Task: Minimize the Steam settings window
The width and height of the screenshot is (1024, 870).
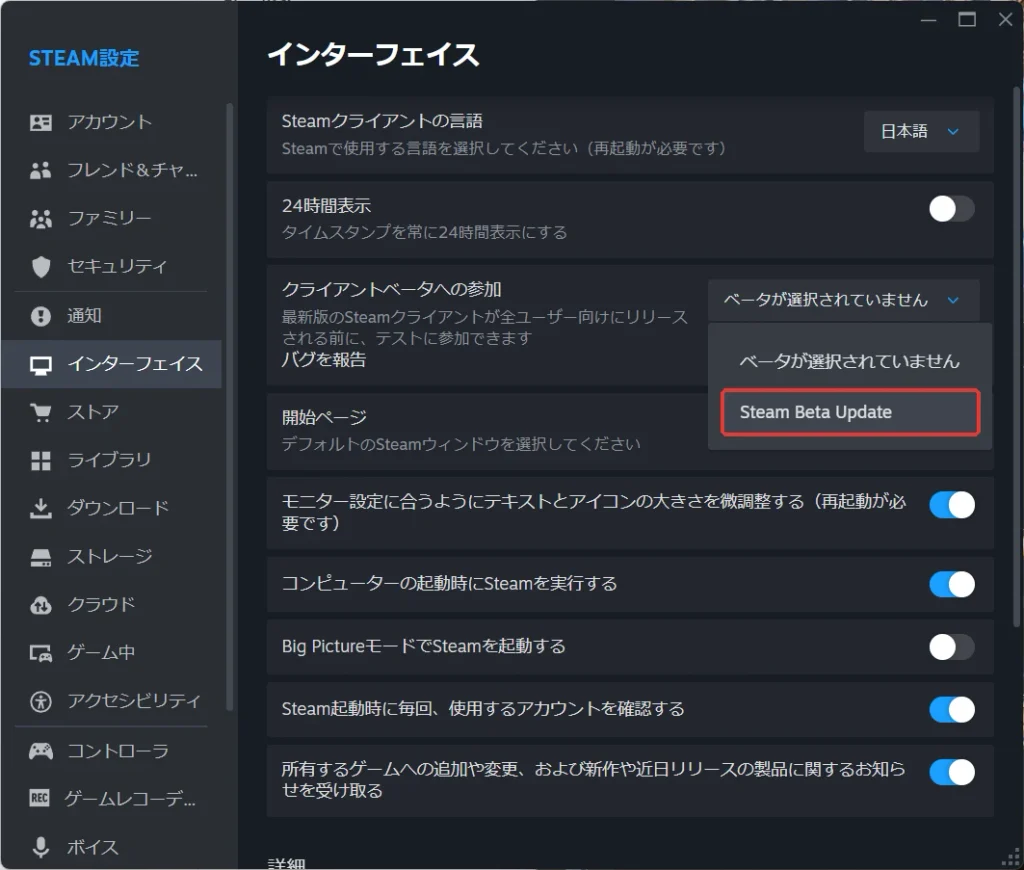Action: tap(929, 20)
